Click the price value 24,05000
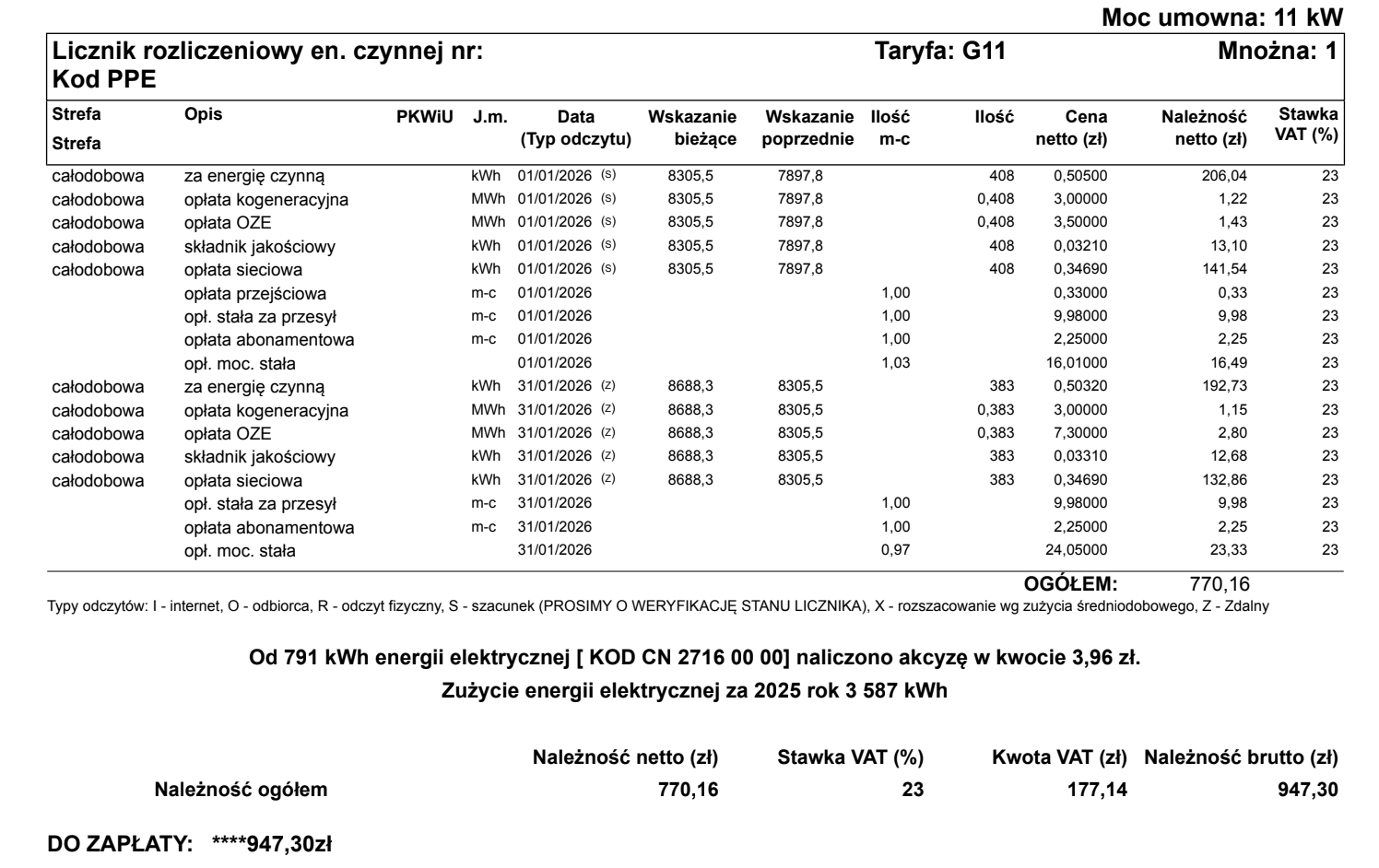This screenshot has width=1379, height=868. pos(1077,550)
